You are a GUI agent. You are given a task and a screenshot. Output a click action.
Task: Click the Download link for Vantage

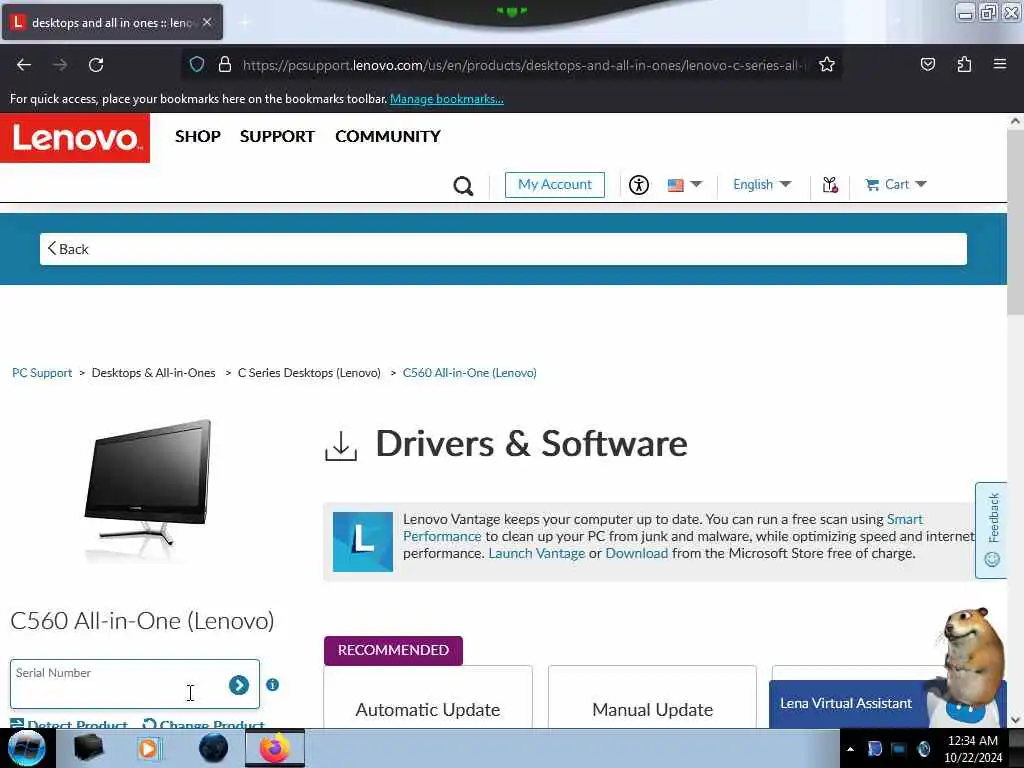[637, 553]
